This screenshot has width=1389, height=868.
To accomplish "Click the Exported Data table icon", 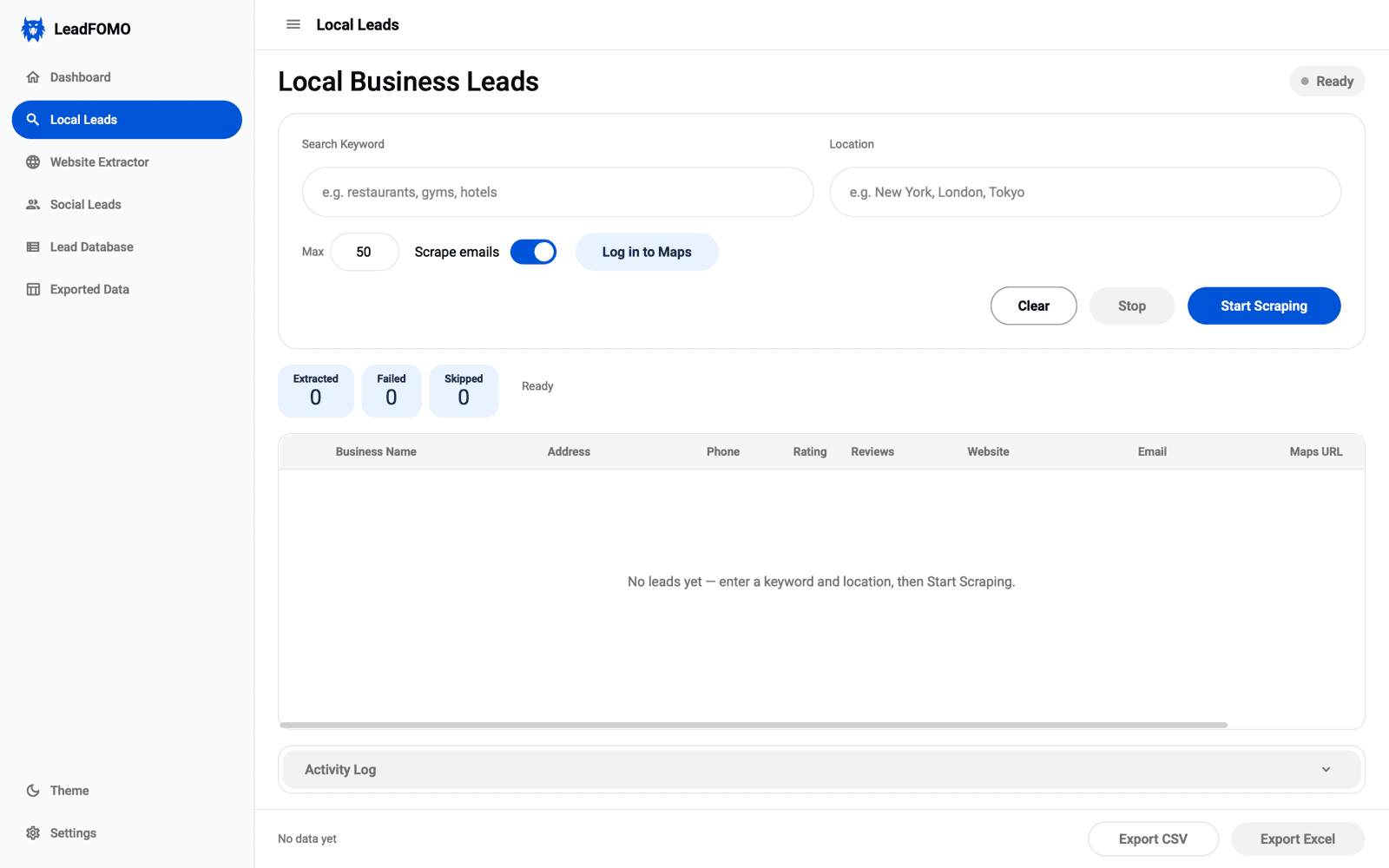I will [33, 290].
